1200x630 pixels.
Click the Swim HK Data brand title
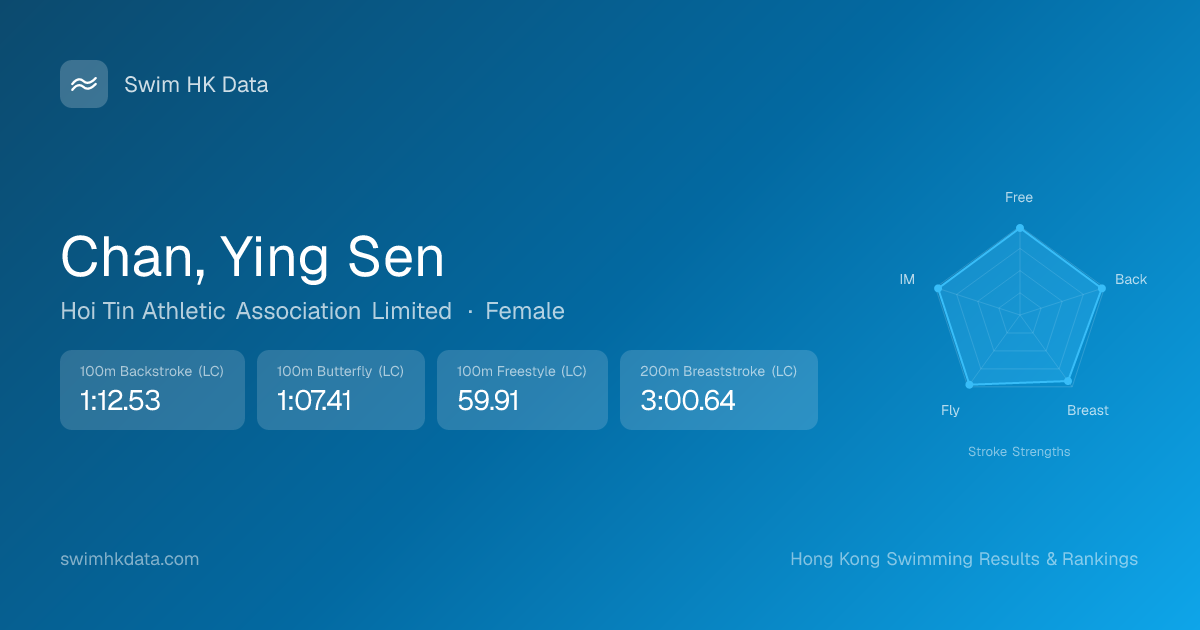[196, 85]
